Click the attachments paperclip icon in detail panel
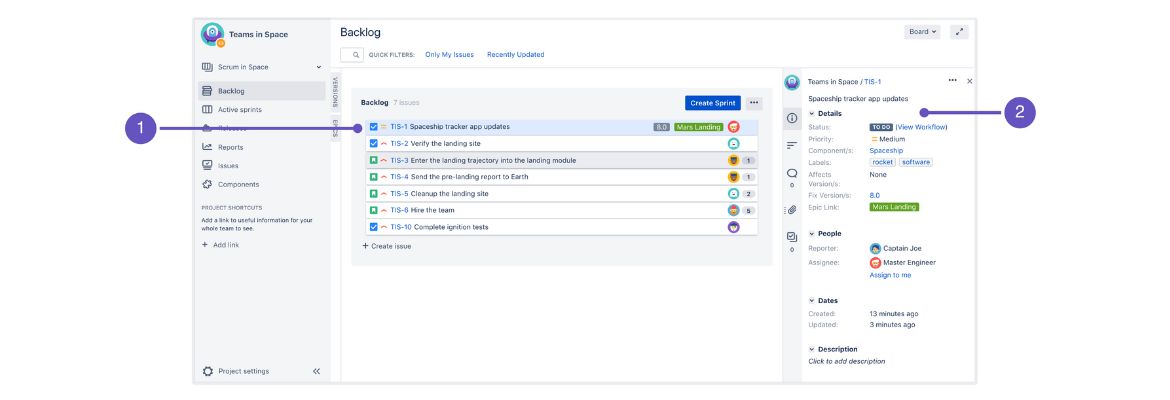This screenshot has width=1170, height=400. click(x=792, y=210)
